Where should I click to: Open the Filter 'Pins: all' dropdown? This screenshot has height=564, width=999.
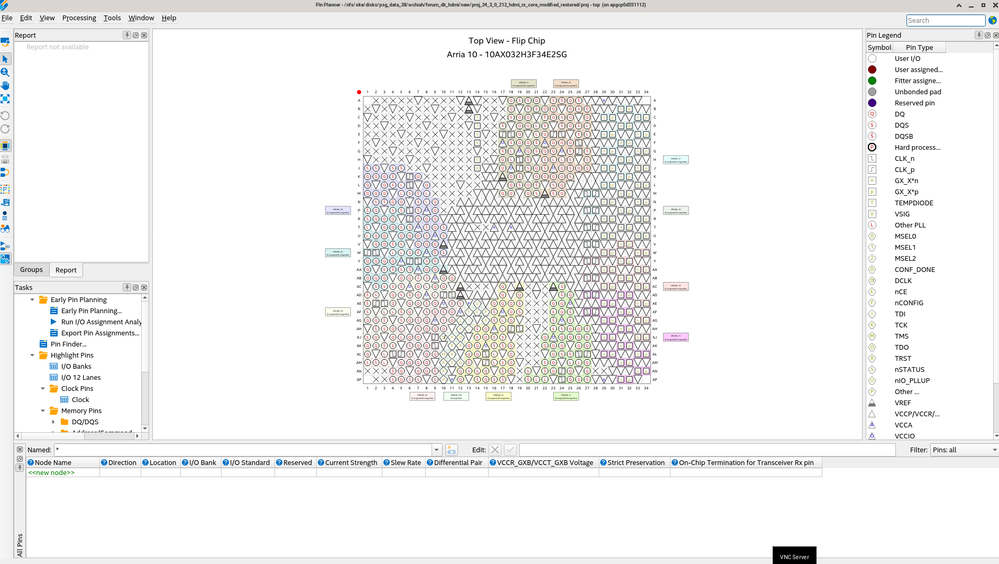click(x=964, y=450)
